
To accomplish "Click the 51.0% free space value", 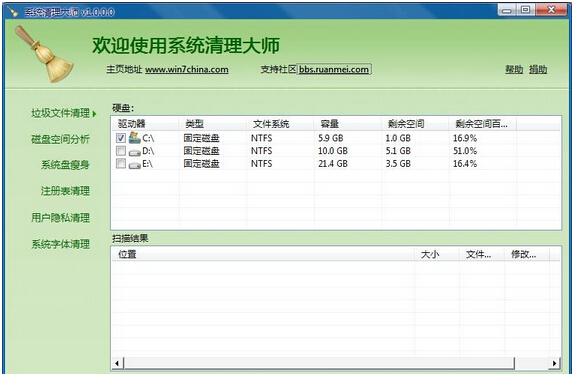I will [465, 151].
